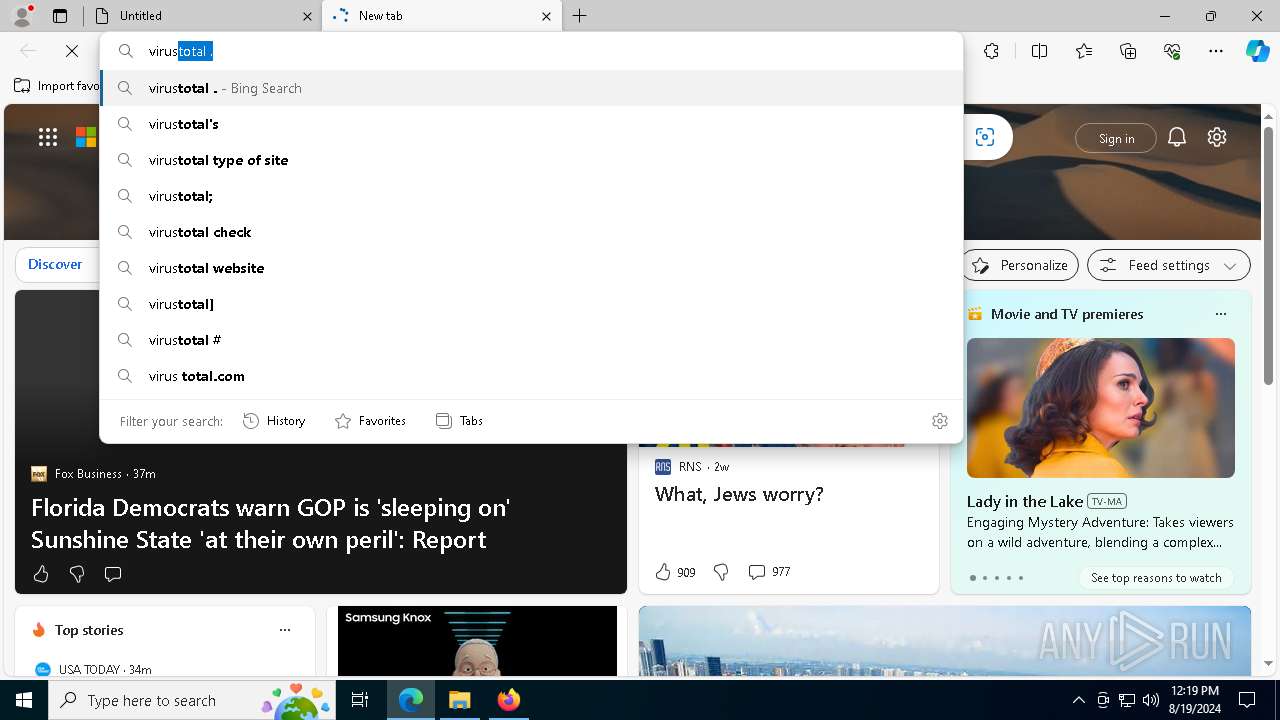Open the 977 comments on RNS article
This screenshot has width=1280, height=720.
769,572
